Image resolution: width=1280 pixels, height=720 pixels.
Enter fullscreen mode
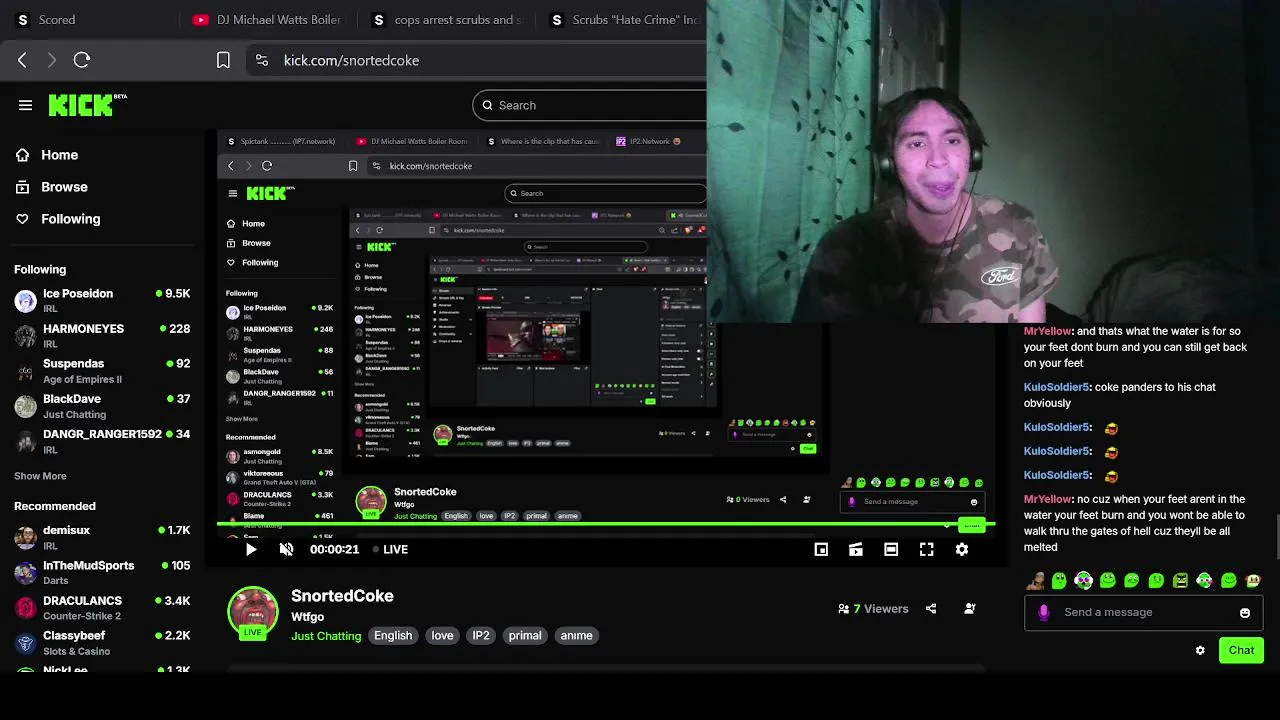(927, 549)
